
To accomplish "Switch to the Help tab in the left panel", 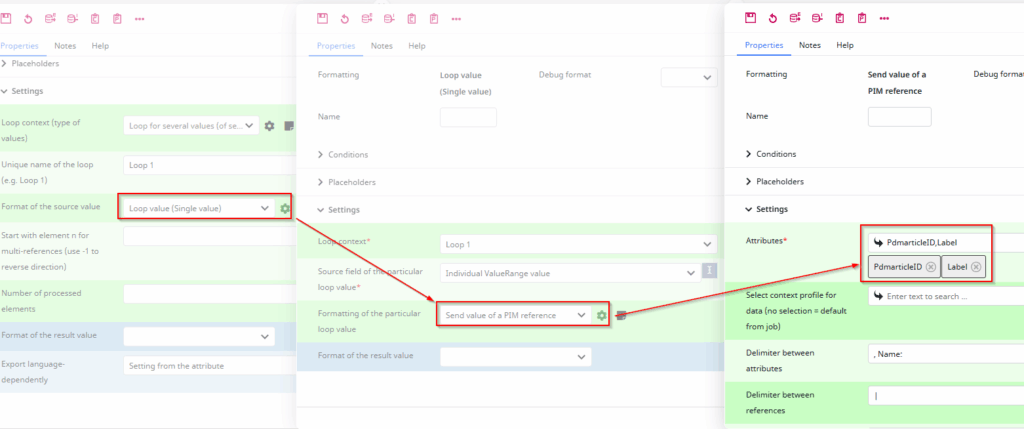I will pos(100,46).
